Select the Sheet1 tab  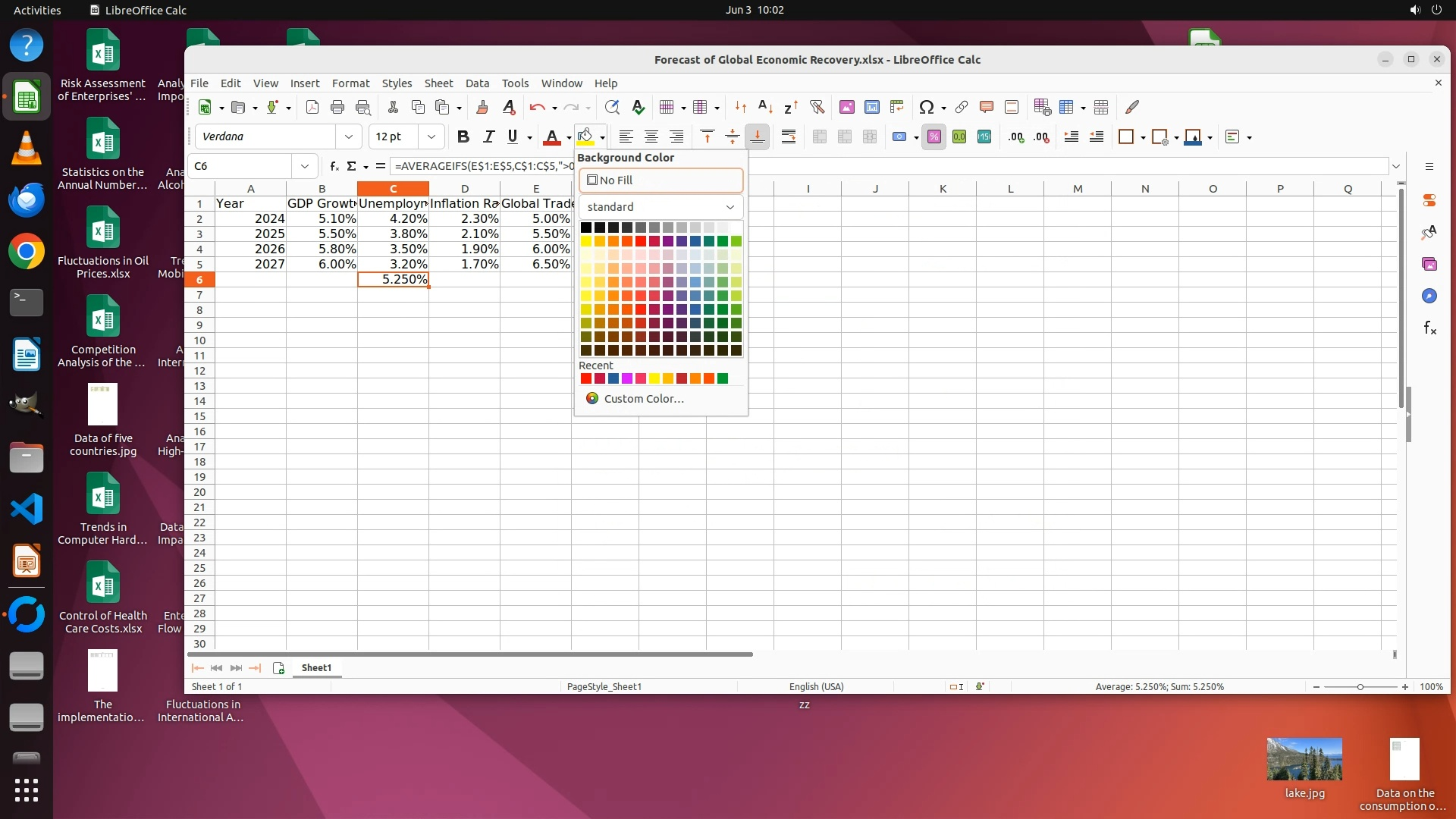click(316, 667)
